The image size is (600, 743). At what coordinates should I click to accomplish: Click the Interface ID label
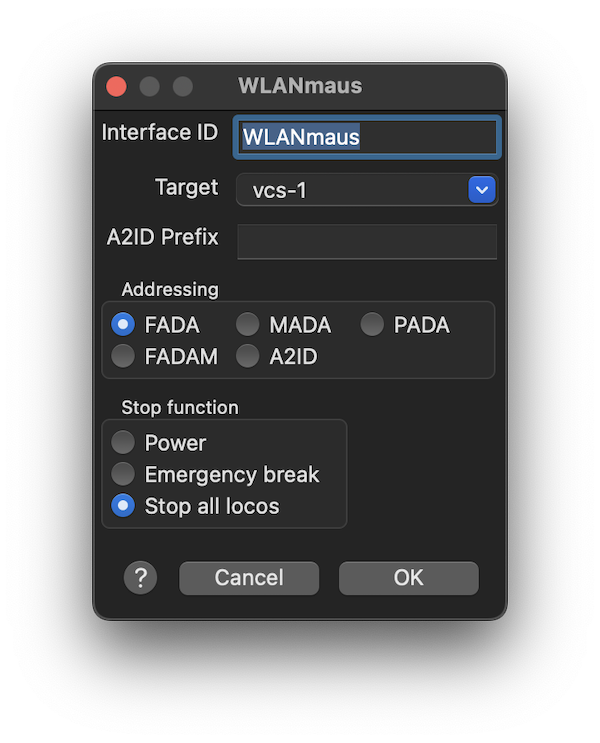pyautogui.click(x=160, y=132)
